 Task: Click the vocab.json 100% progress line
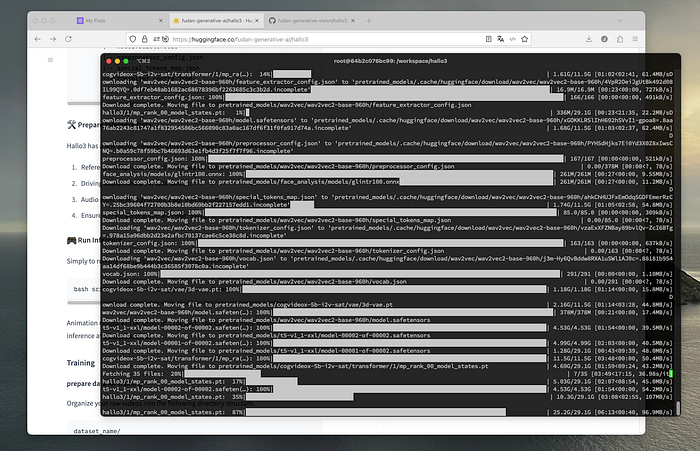387,274
